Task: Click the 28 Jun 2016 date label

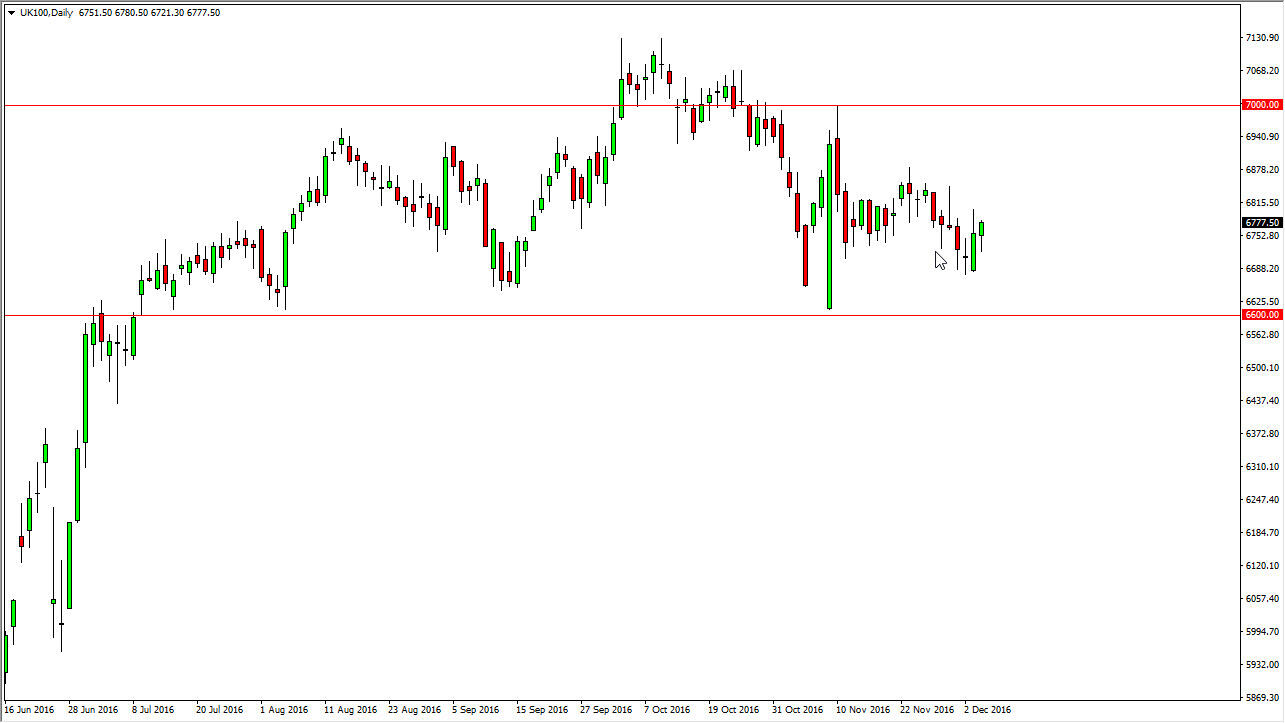Action: [x=93, y=710]
